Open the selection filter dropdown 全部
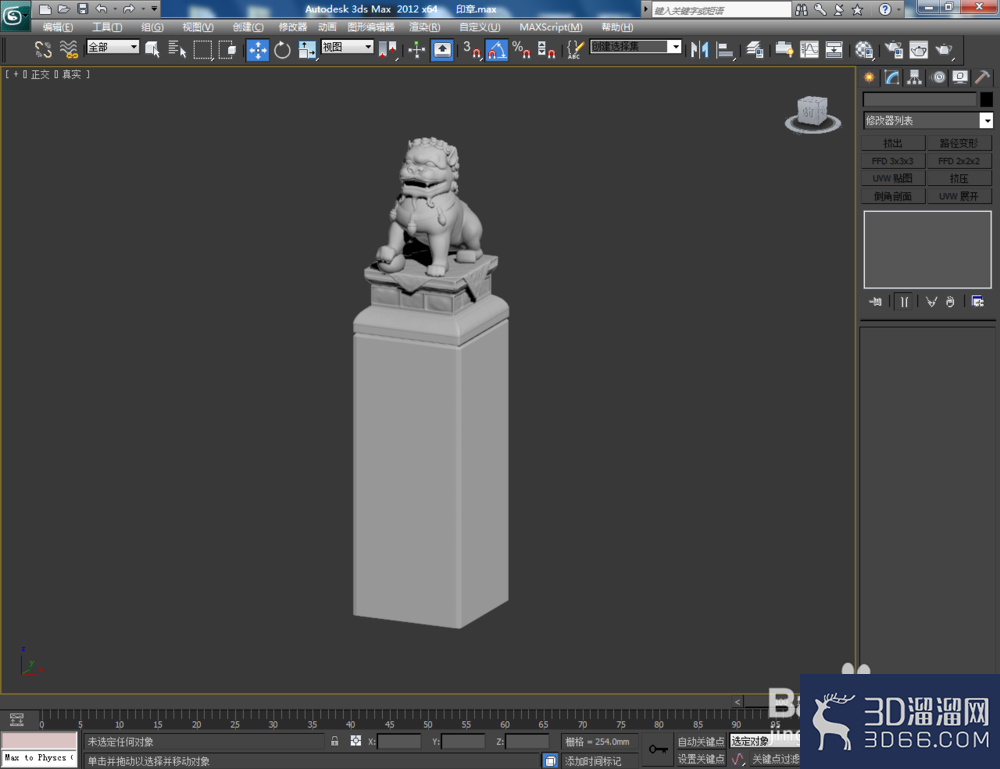This screenshot has width=1000, height=769. click(113, 47)
